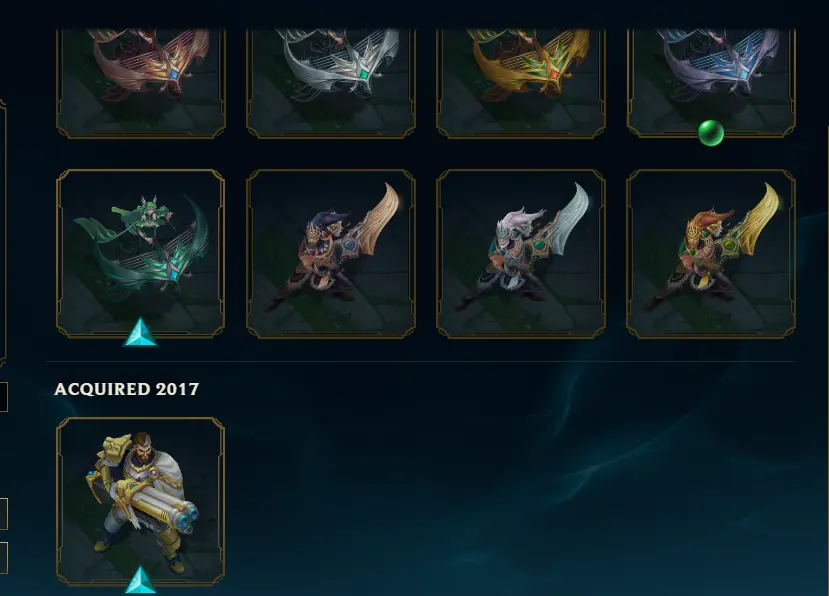This screenshot has height=596, width=829.
Task: Select the silver-white Sona harp chroma
Action: point(330,82)
